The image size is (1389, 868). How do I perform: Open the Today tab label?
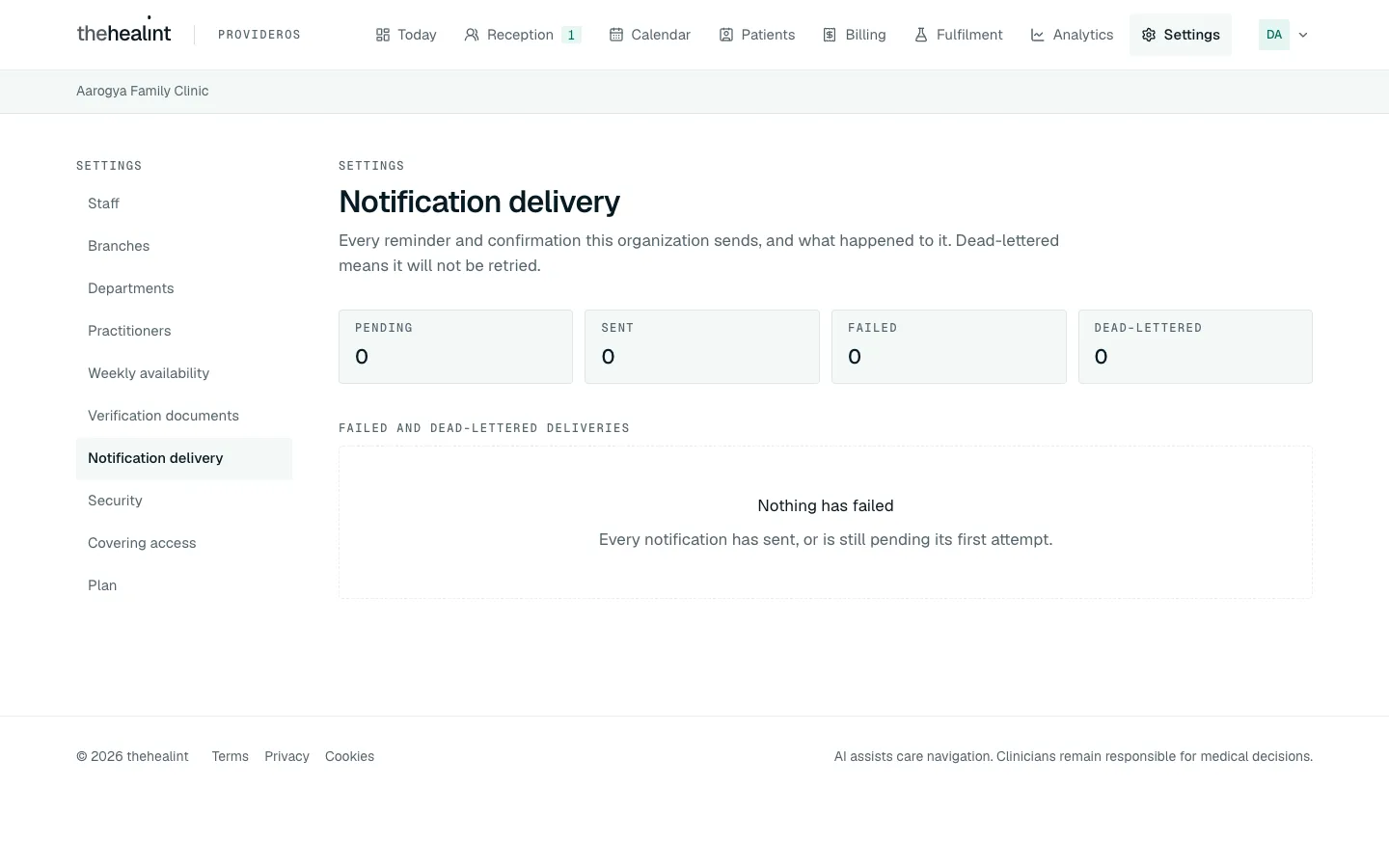click(x=417, y=35)
